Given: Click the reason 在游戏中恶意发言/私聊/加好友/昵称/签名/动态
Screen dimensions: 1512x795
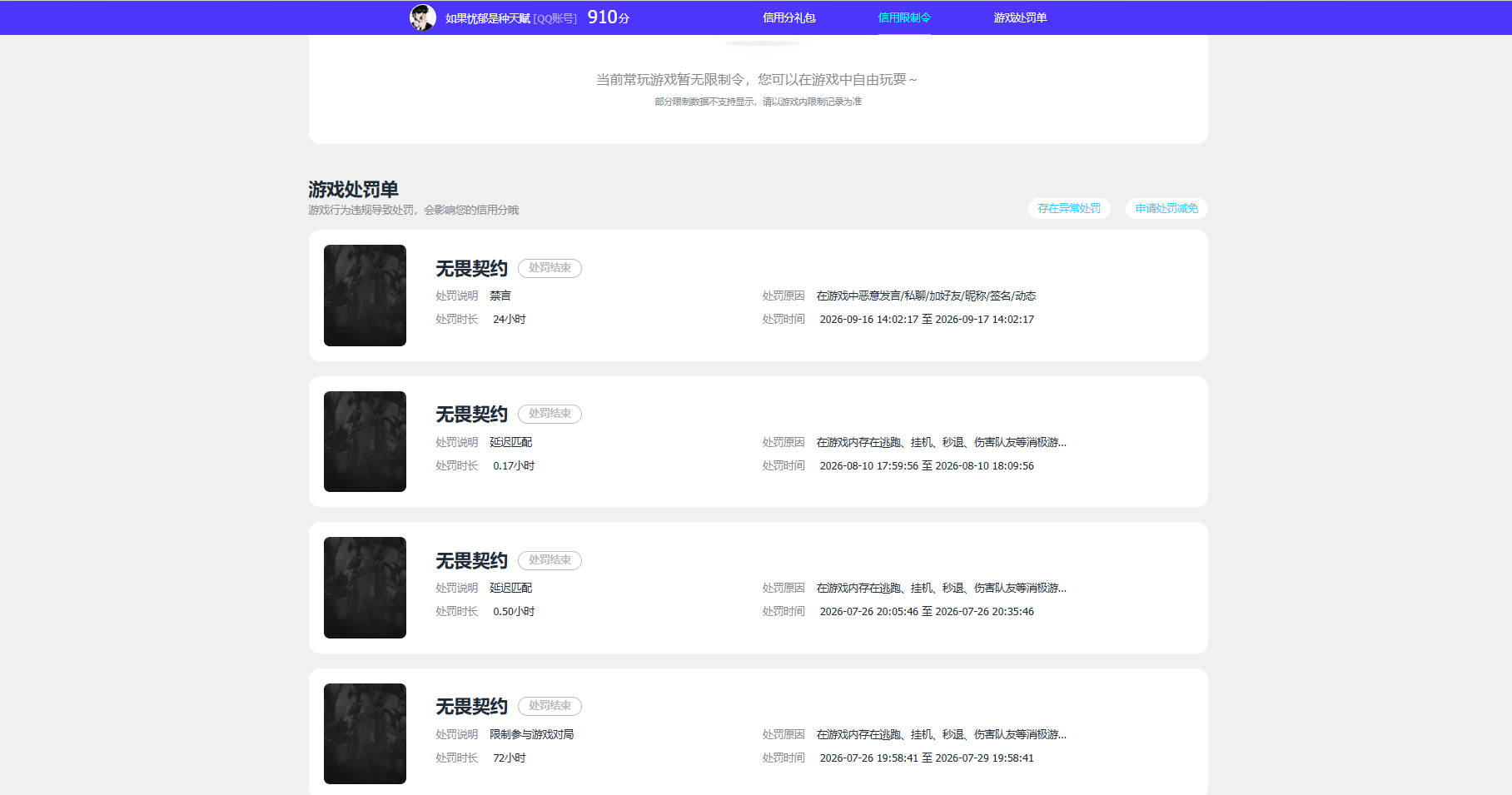Looking at the screenshot, I should pos(926,296).
